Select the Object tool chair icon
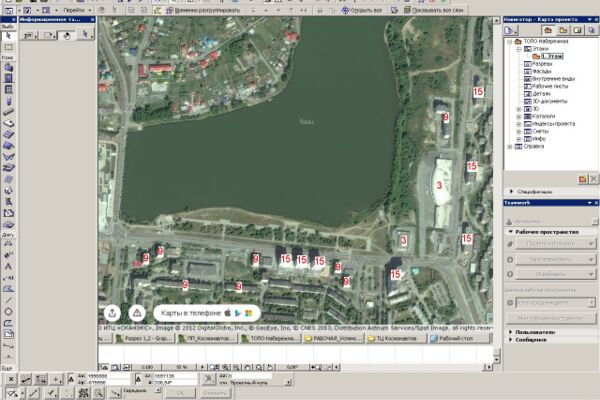 [8, 202]
